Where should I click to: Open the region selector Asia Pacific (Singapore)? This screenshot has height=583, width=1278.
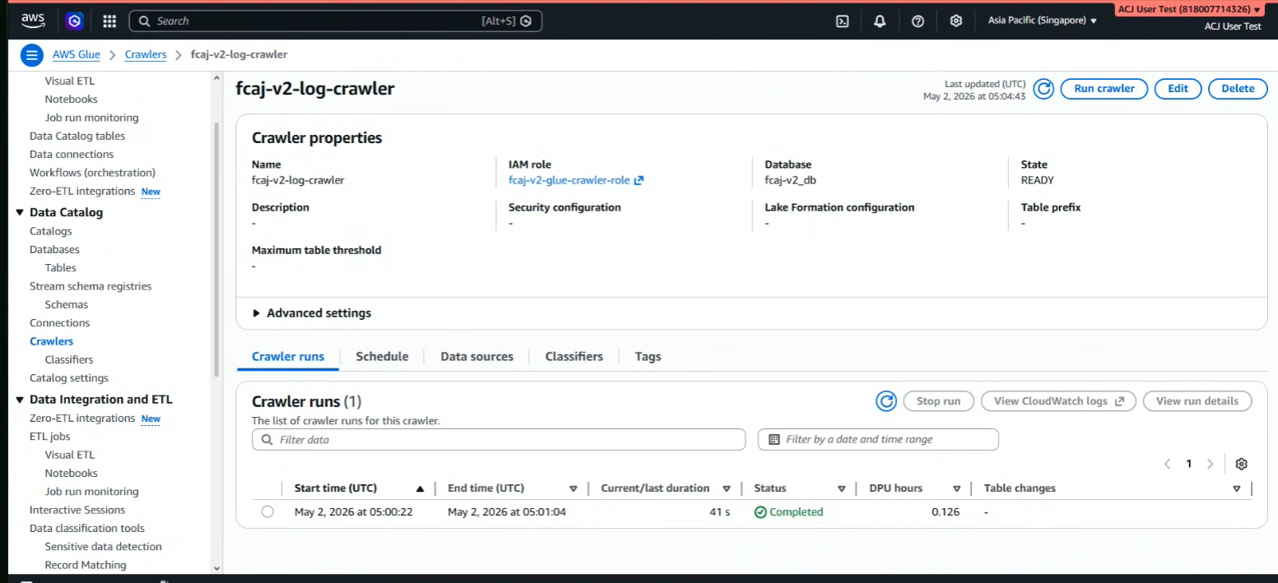tap(1042, 20)
